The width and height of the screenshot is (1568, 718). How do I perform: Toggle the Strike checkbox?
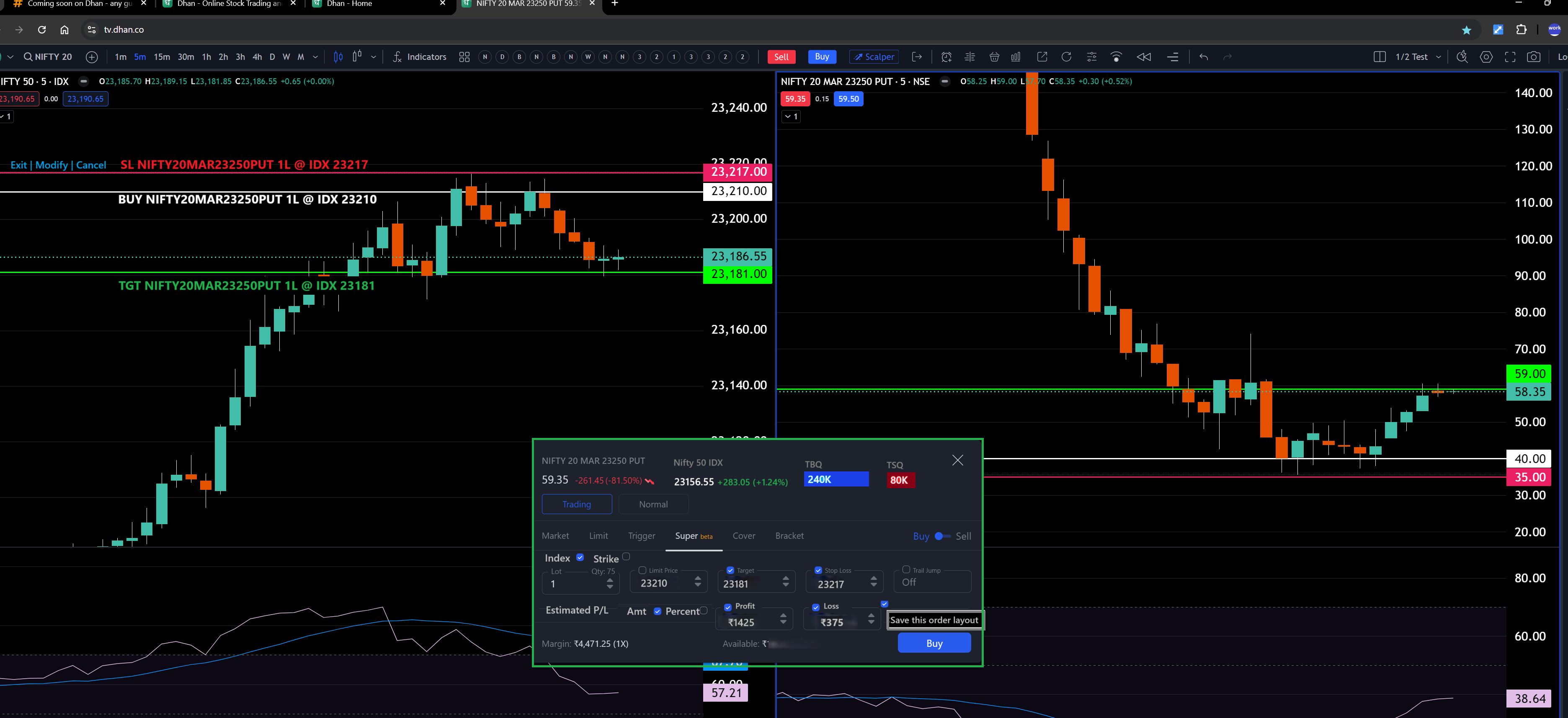point(626,556)
